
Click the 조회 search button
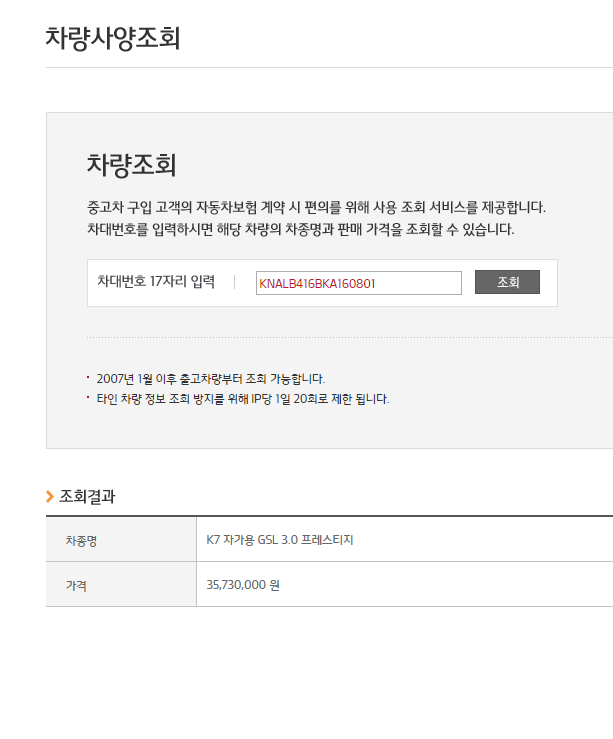coord(507,282)
